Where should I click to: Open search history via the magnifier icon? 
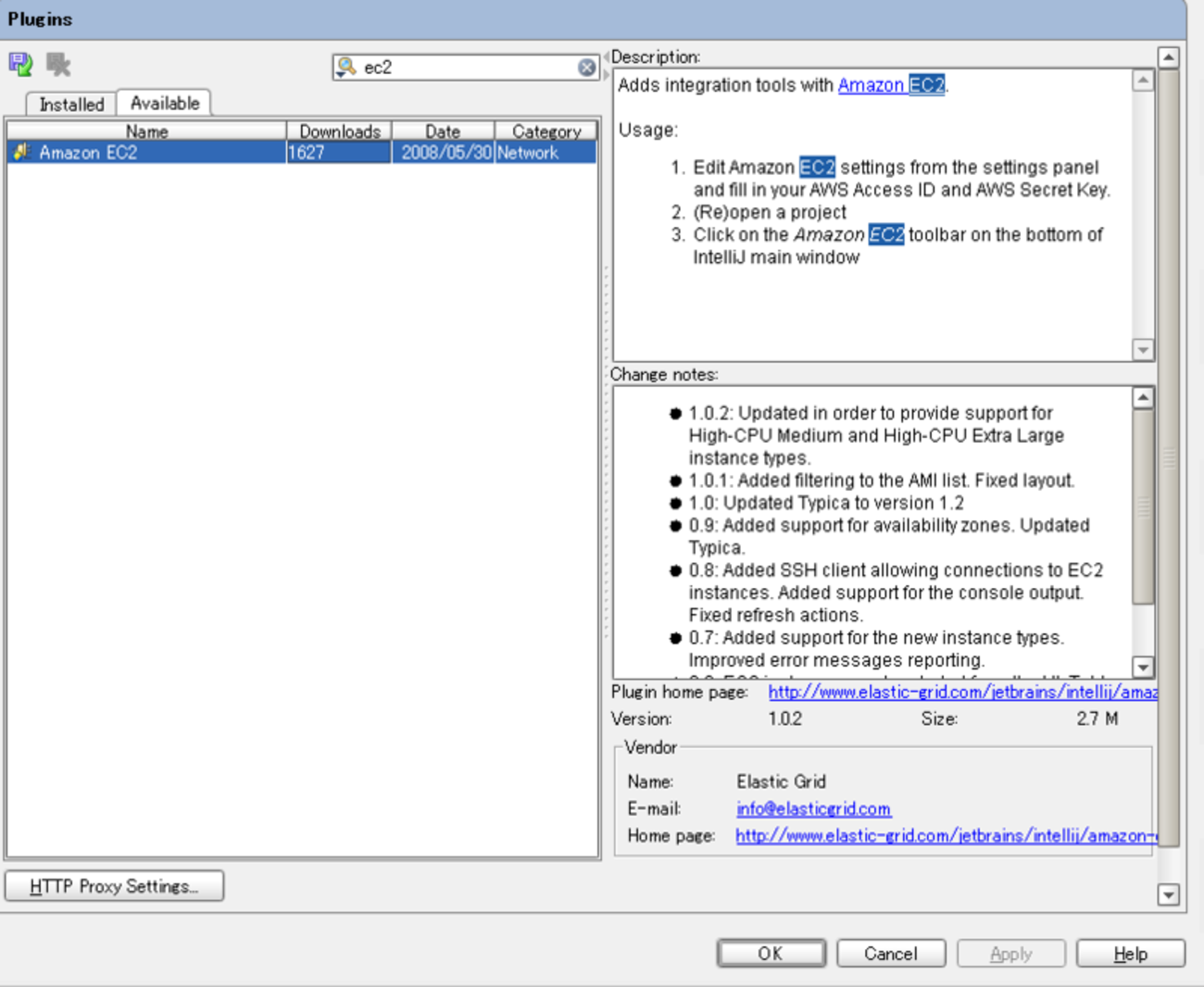[x=346, y=67]
